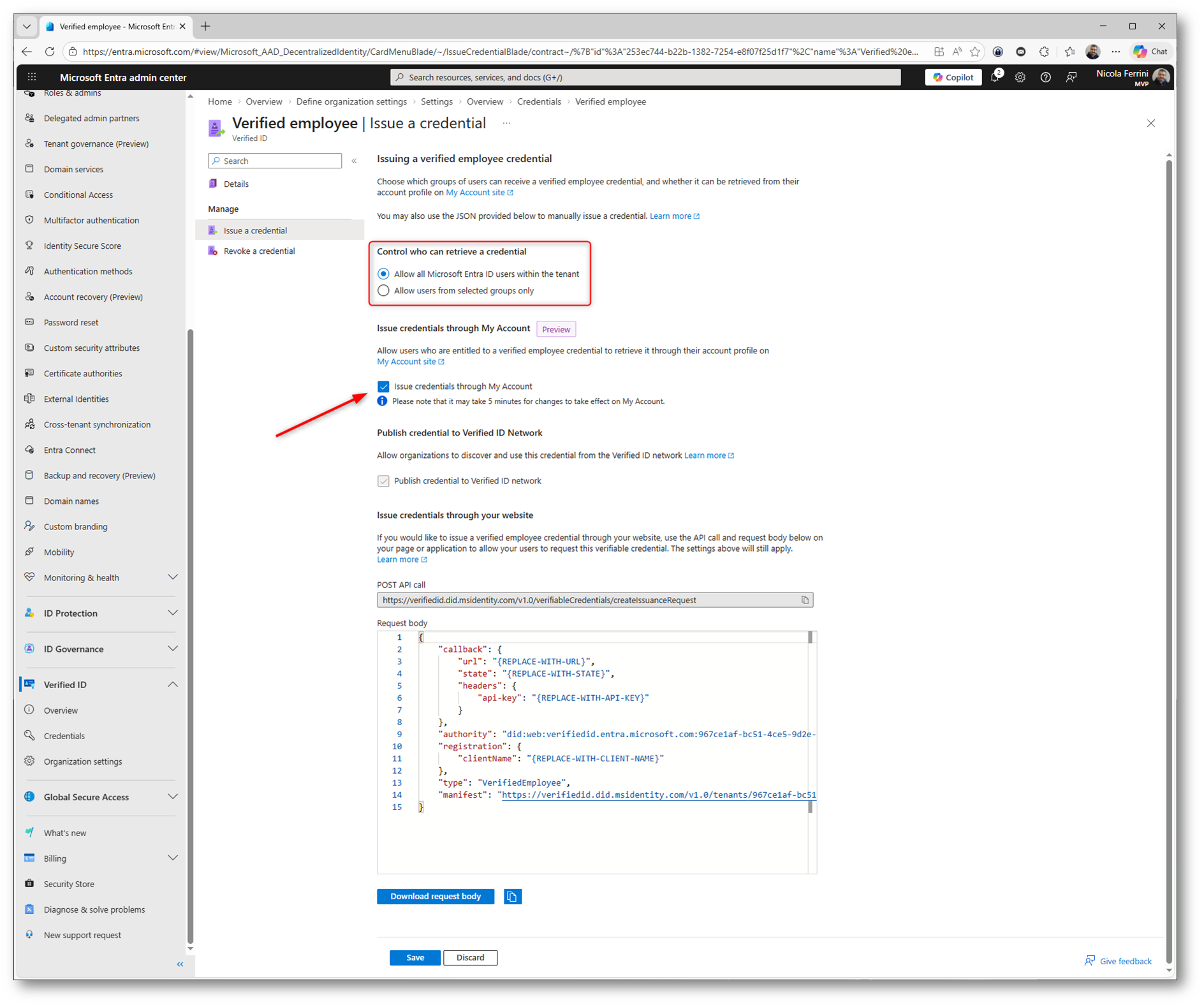Click the Entra Connect sidebar icon
The image size is (1204, 1007).
(x=29, y=450)
